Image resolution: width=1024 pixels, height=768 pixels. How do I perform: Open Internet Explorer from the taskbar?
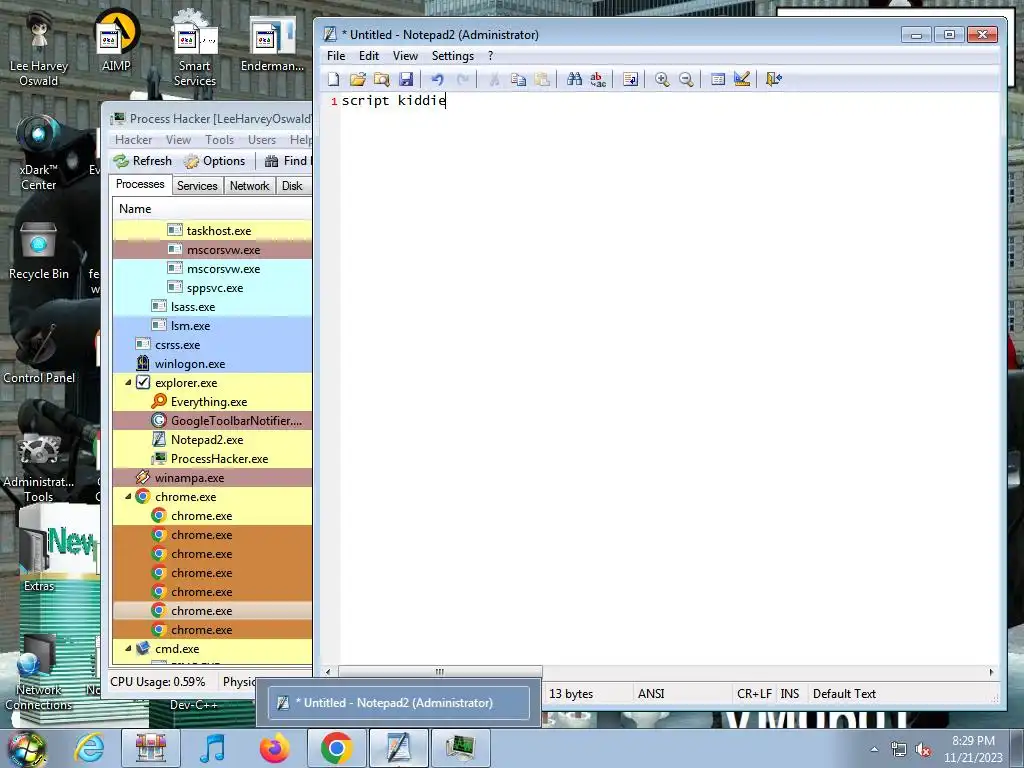click(89, 748)
